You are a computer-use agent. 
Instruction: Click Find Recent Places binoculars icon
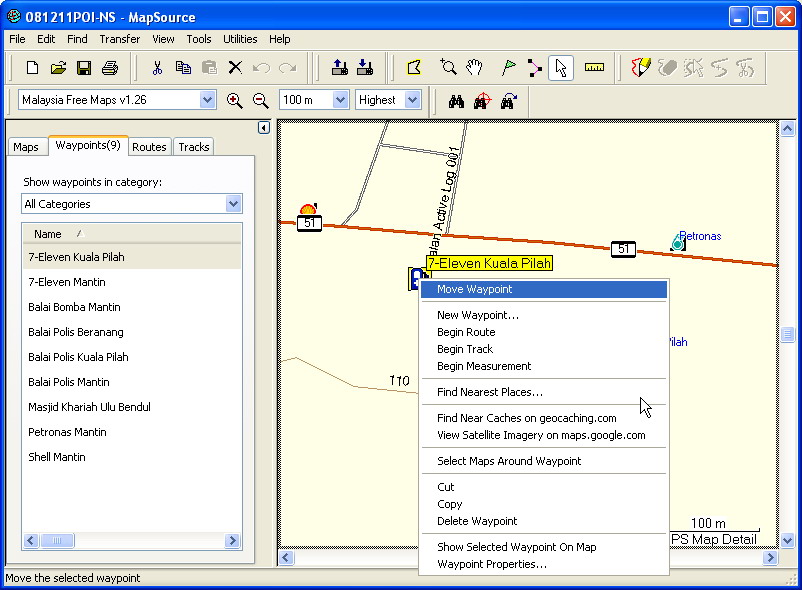tap(508, 101)
